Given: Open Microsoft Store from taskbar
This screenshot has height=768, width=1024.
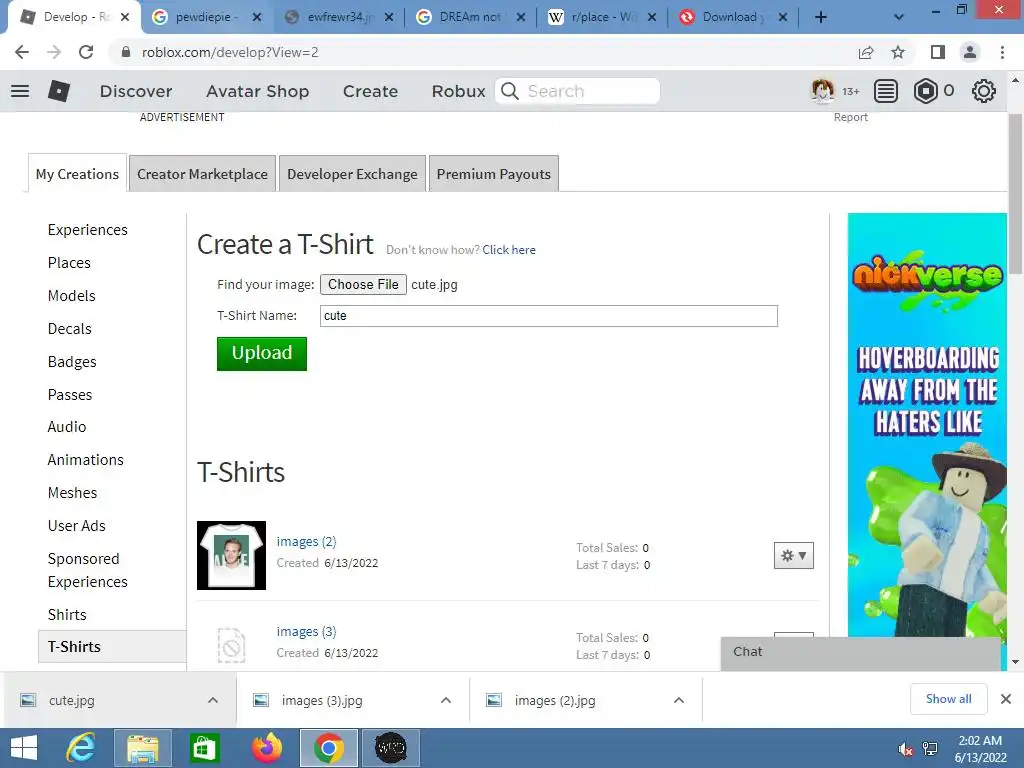Looking at the screenshot, I should (x=204, y=748).
